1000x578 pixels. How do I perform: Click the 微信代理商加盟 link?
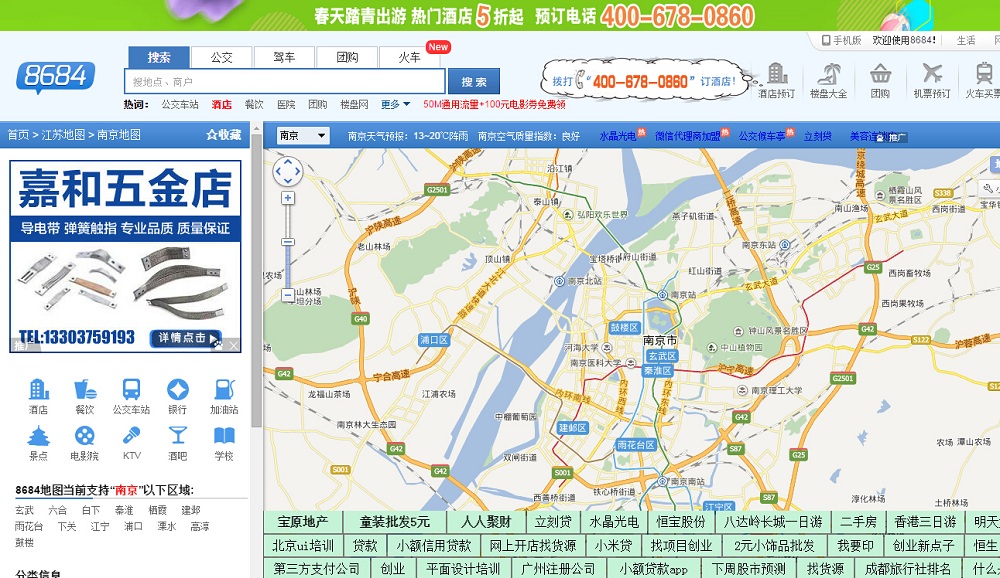(688, 136)
